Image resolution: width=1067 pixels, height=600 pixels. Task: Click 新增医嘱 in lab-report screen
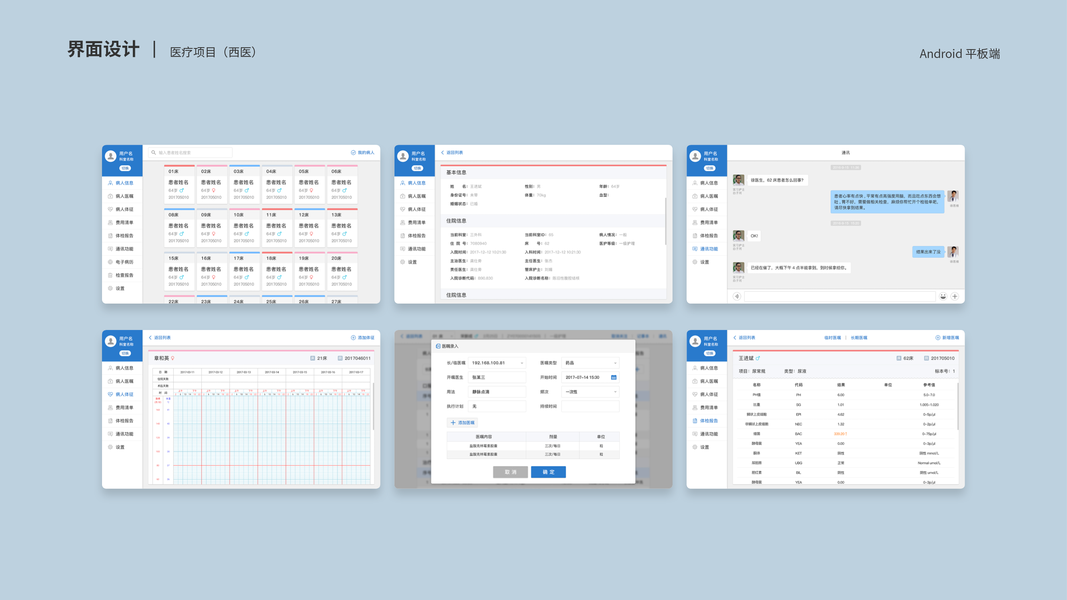click(x=947, y=337)
